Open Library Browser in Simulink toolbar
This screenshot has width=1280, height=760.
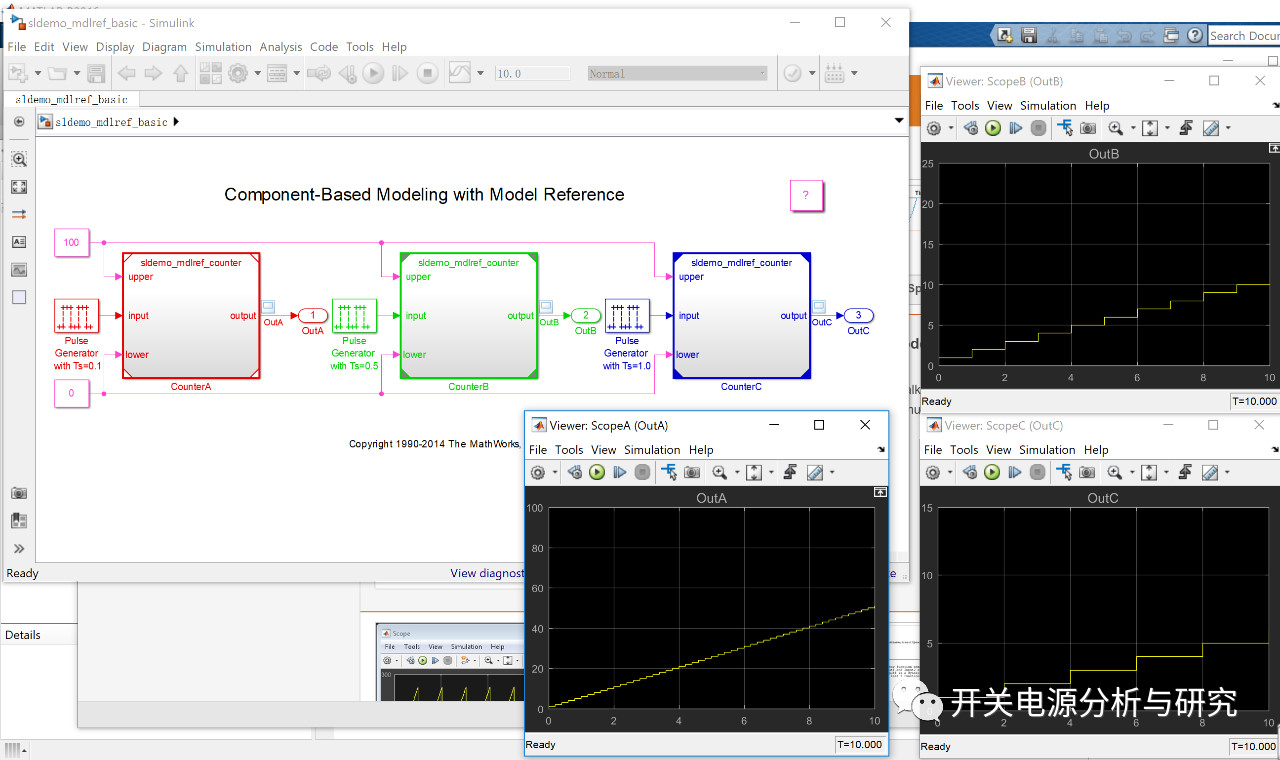pos(210,73)
